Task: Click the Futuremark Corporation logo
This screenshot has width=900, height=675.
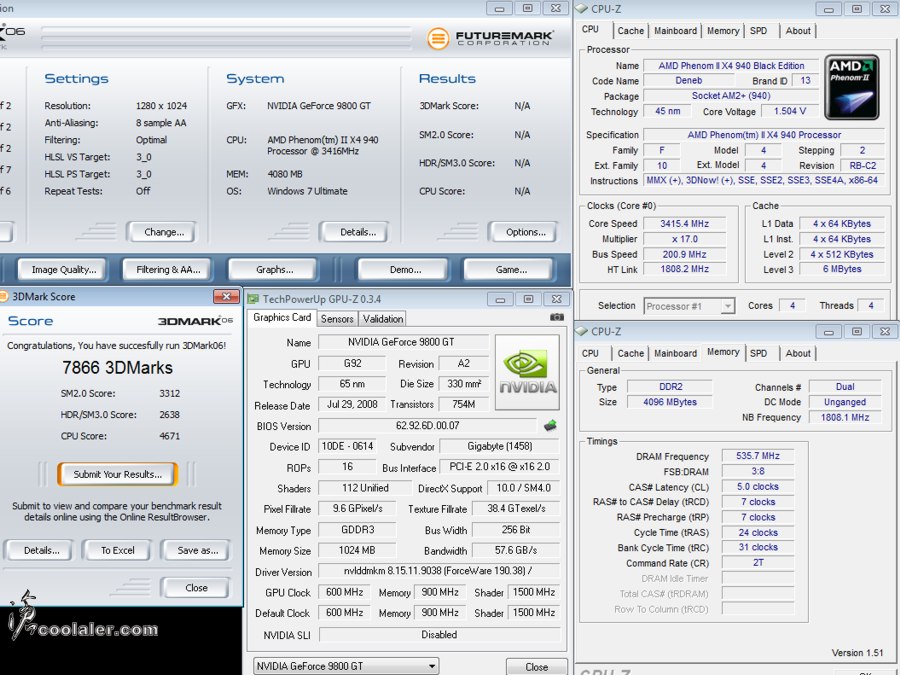Action: click(x=490, y=38)
